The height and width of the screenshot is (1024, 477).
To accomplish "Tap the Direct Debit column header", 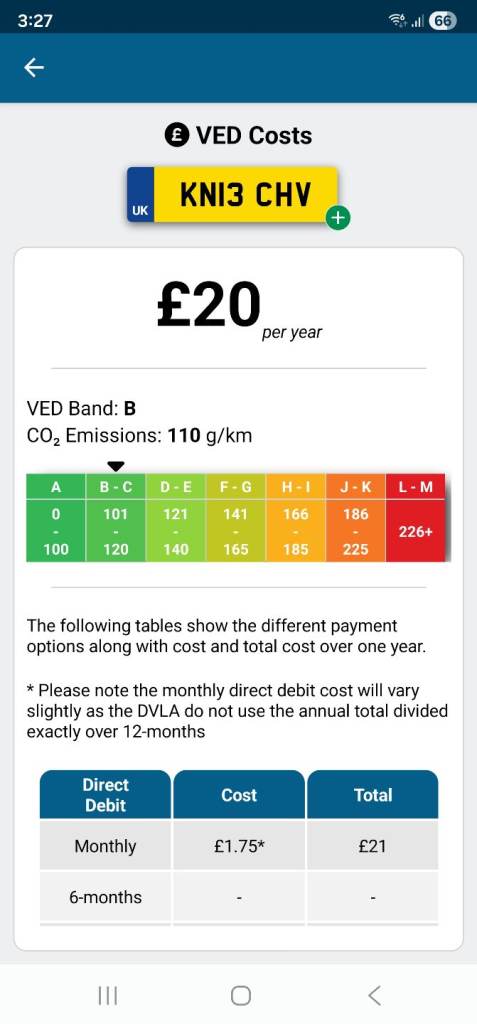I will point(105,795).
